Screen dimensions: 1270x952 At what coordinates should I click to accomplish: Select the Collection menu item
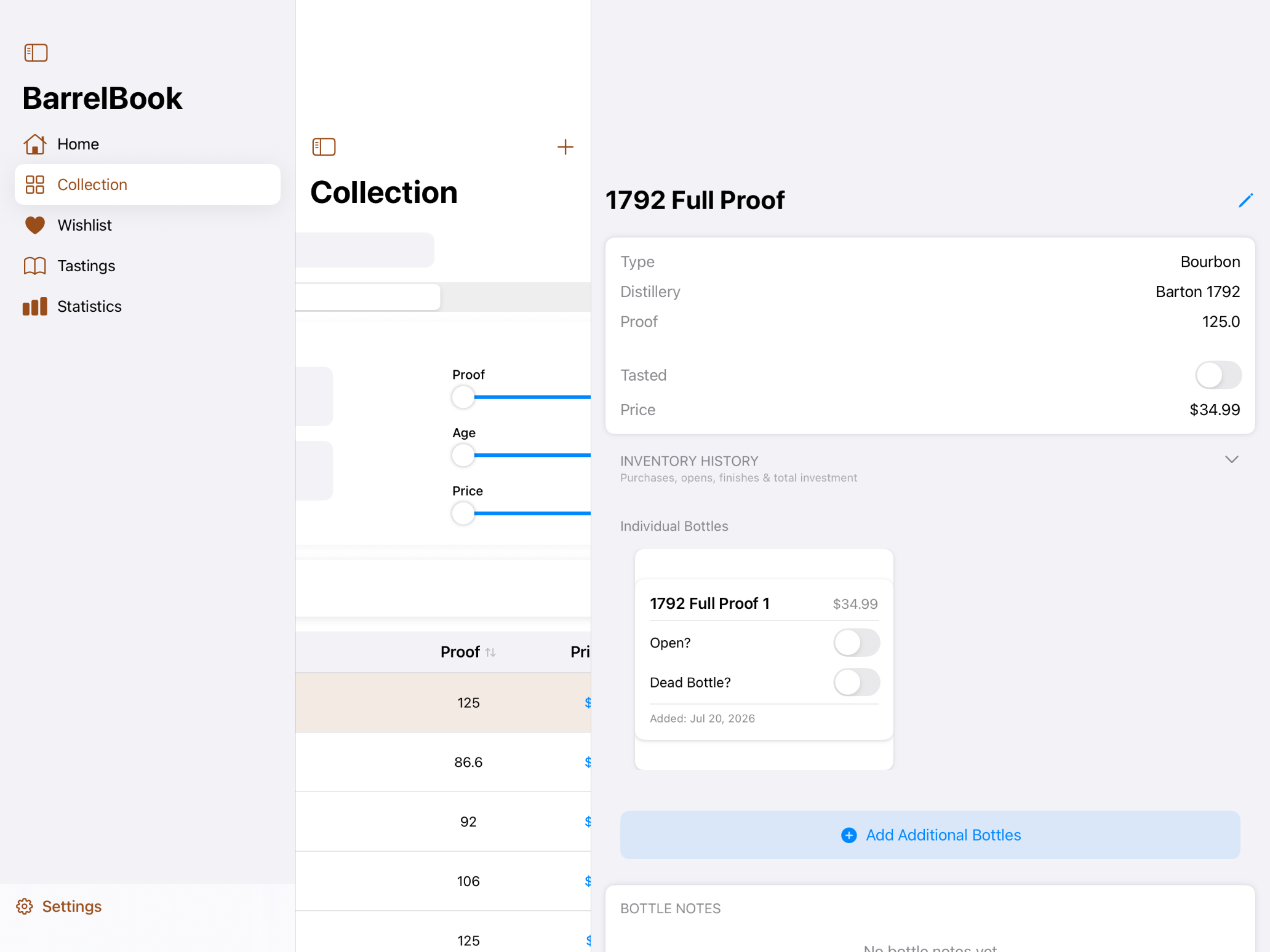[x=148, y=184]
